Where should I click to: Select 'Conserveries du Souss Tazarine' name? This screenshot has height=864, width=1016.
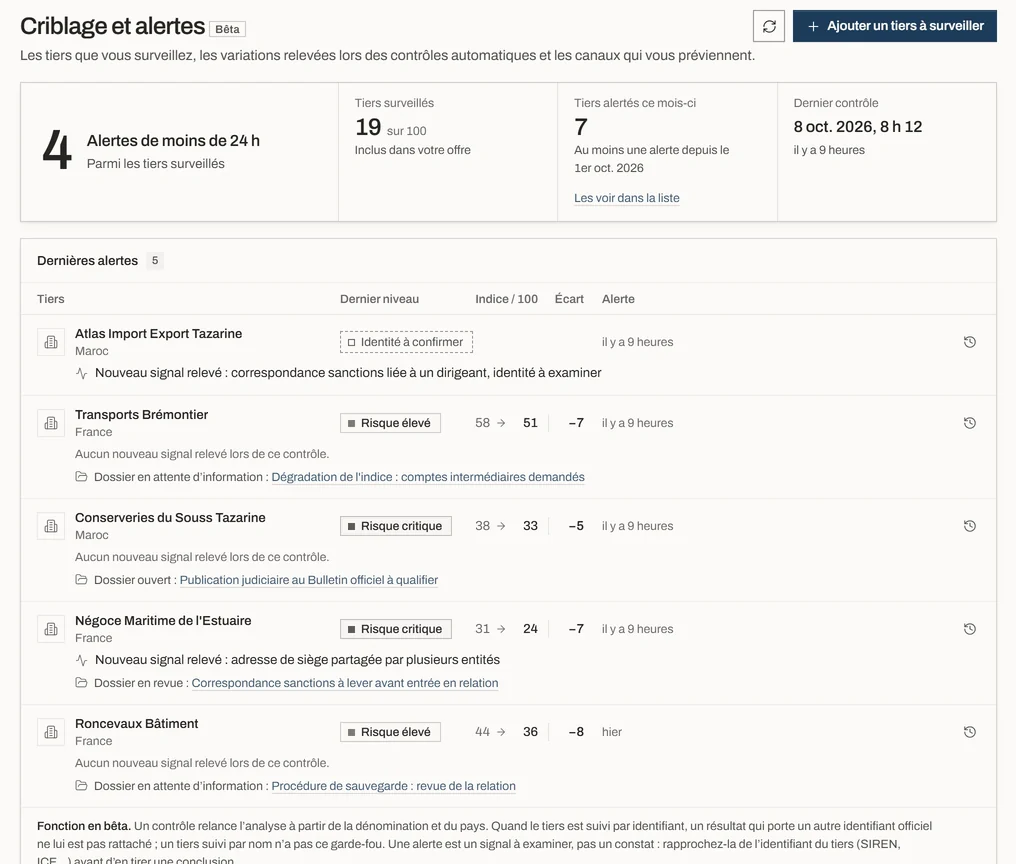click(170, 518)
